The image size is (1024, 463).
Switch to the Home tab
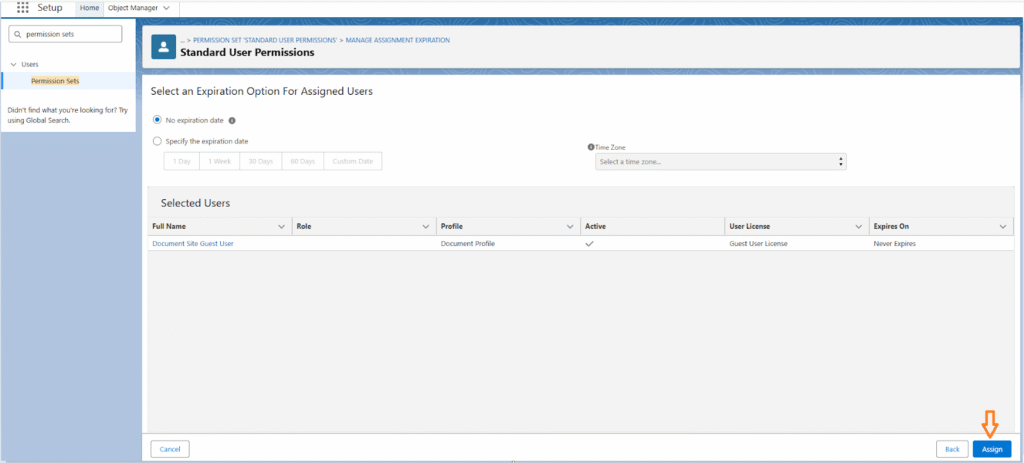point(89,7)
